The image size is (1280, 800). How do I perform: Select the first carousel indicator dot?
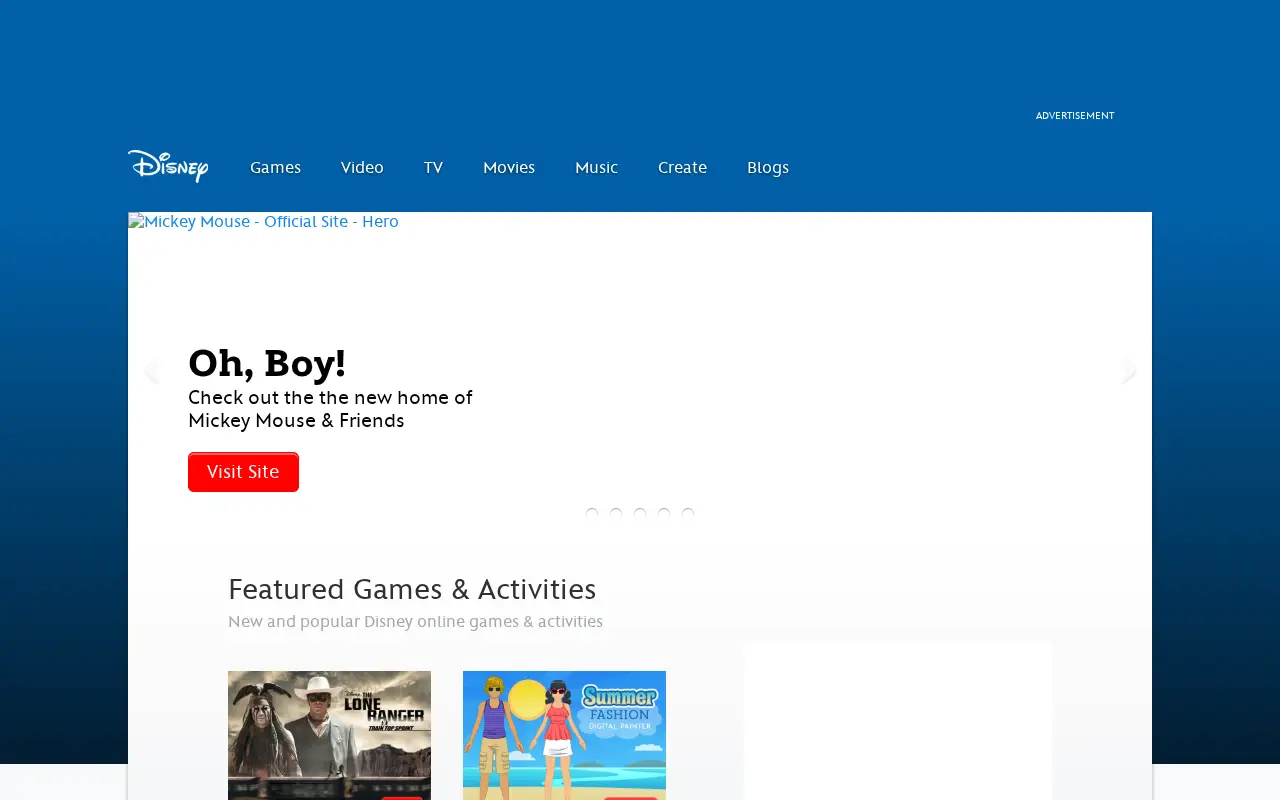pyautogui.click(x=592, y=514)
